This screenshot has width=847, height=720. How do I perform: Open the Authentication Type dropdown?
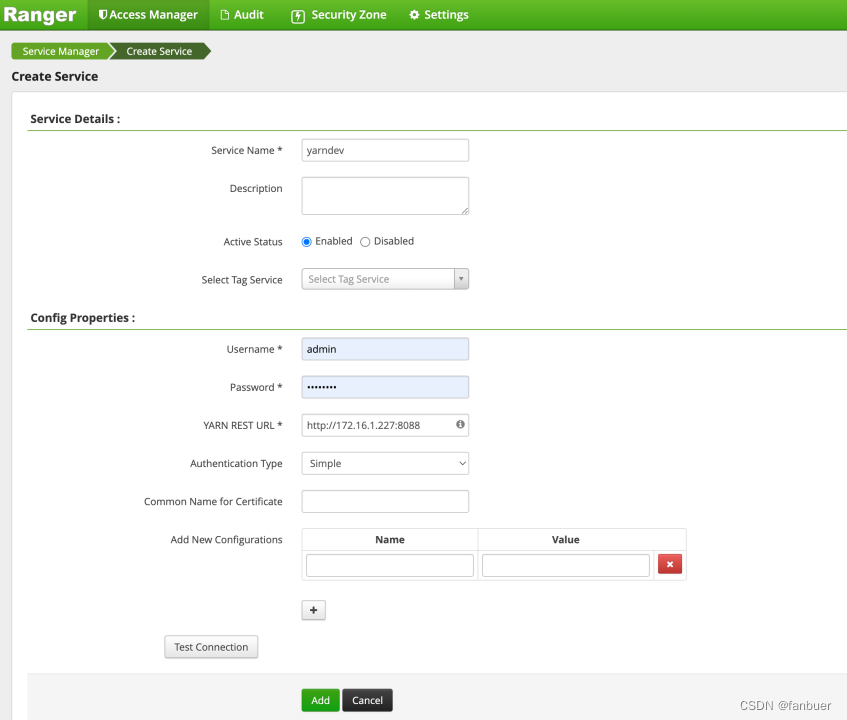385,463
